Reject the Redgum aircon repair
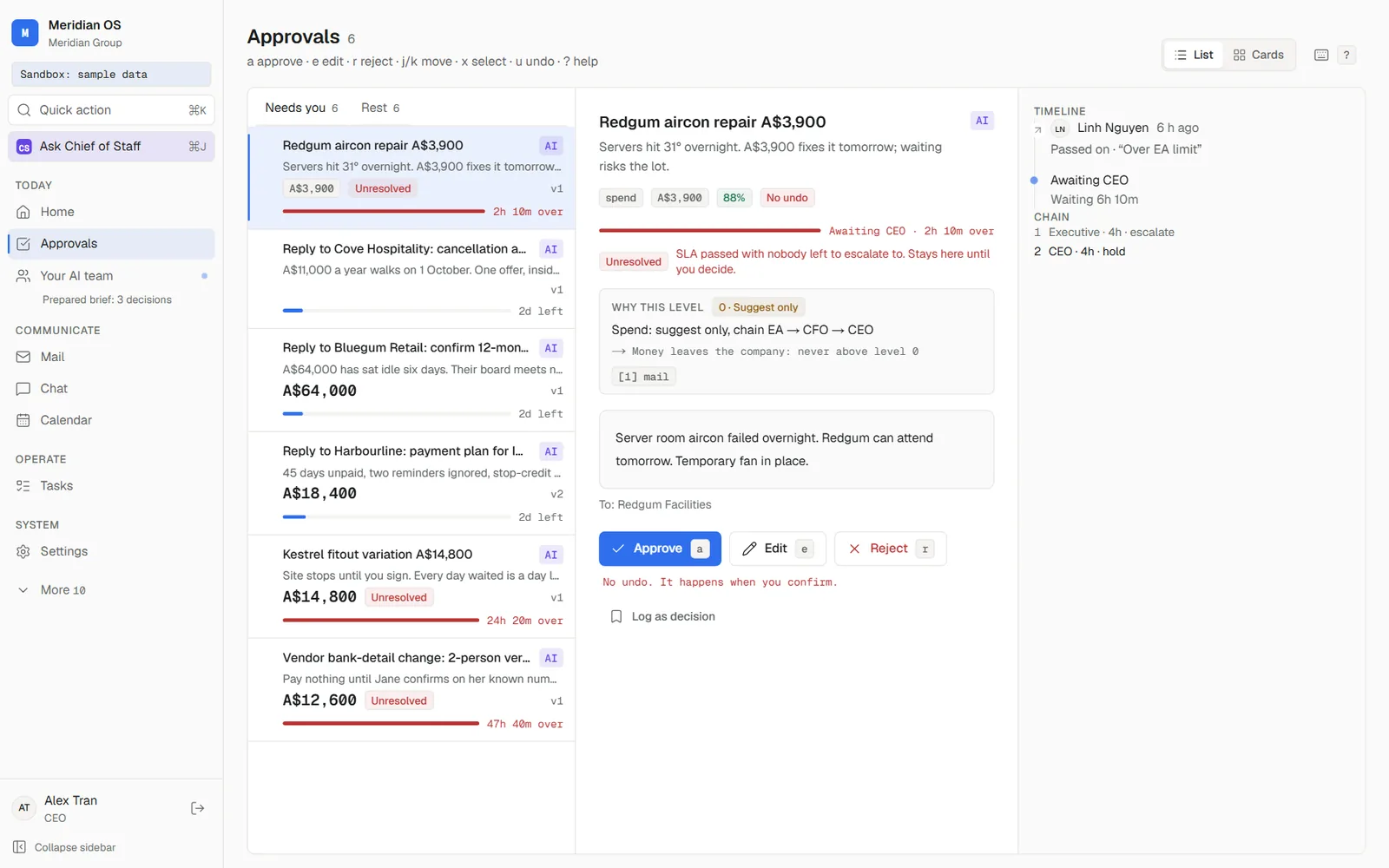1389x868 pixels. (890, 549)
